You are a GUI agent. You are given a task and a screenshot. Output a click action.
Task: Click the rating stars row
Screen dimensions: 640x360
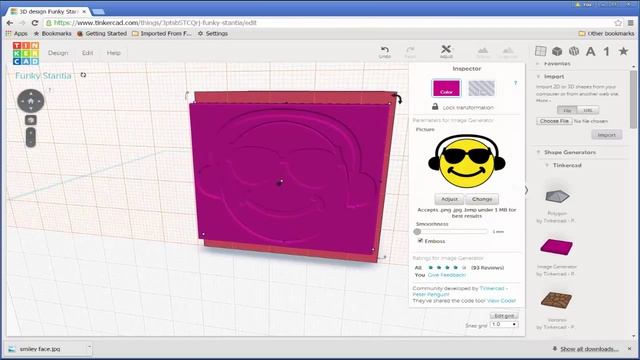click(447, 268)
